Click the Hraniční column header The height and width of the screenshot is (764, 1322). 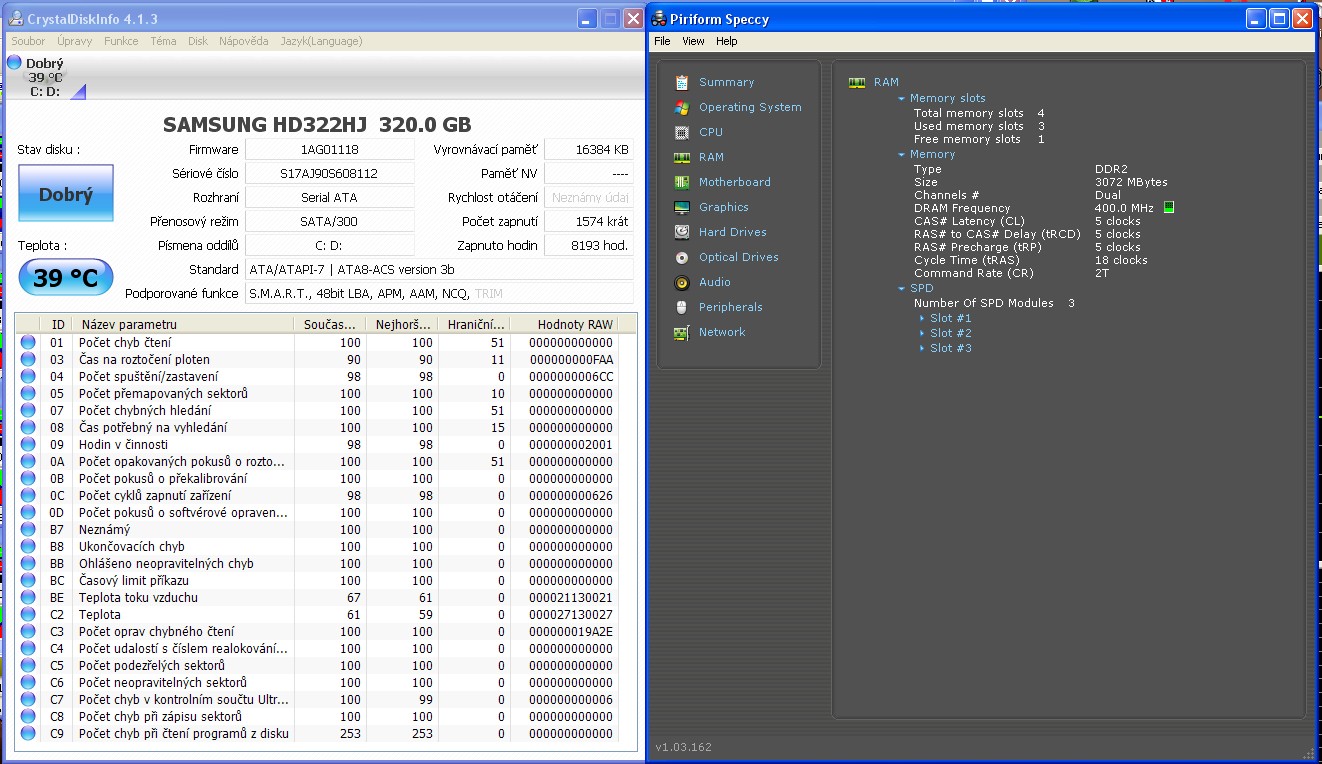476,324
